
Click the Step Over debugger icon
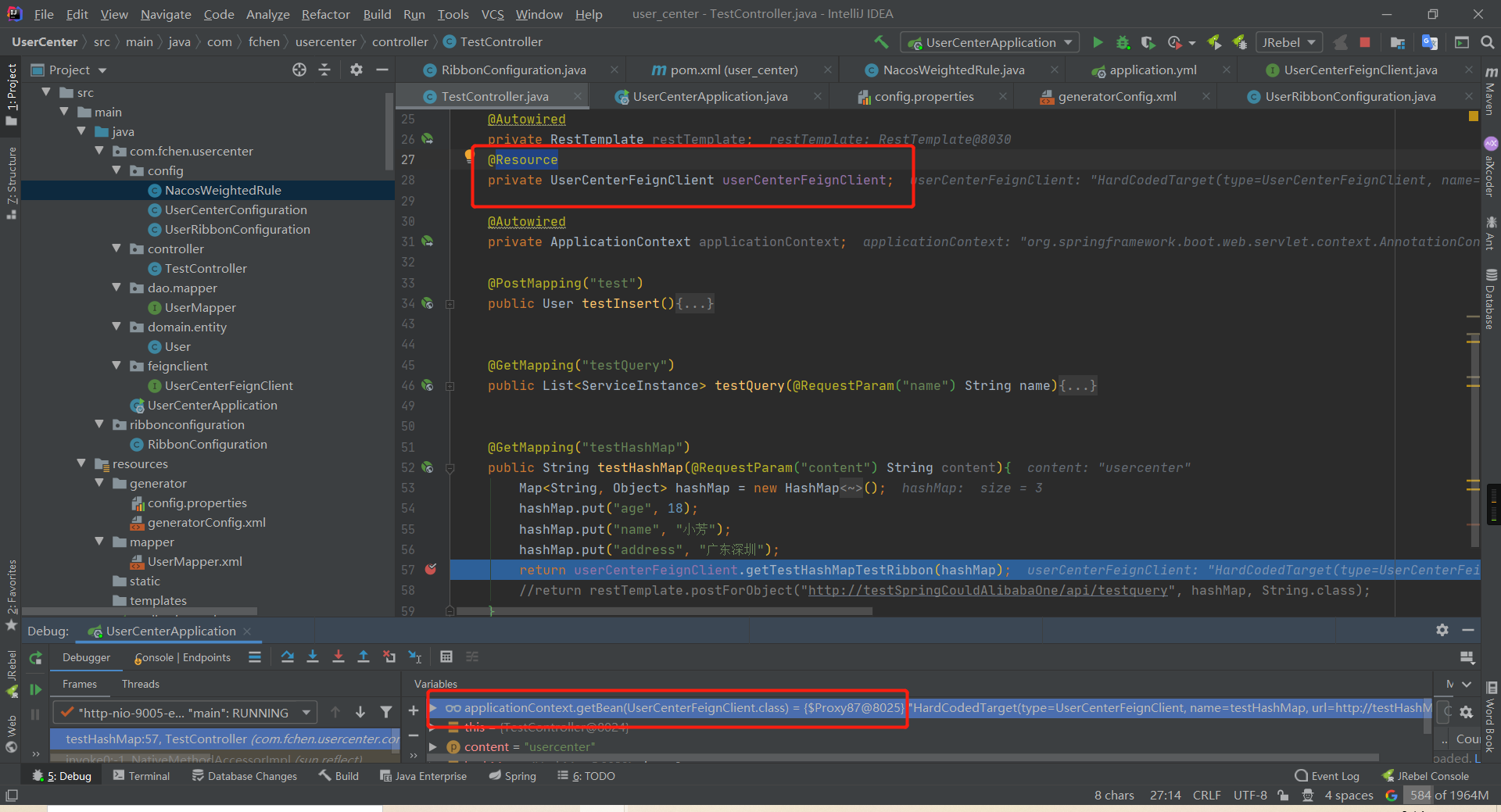tap(288, 657)
